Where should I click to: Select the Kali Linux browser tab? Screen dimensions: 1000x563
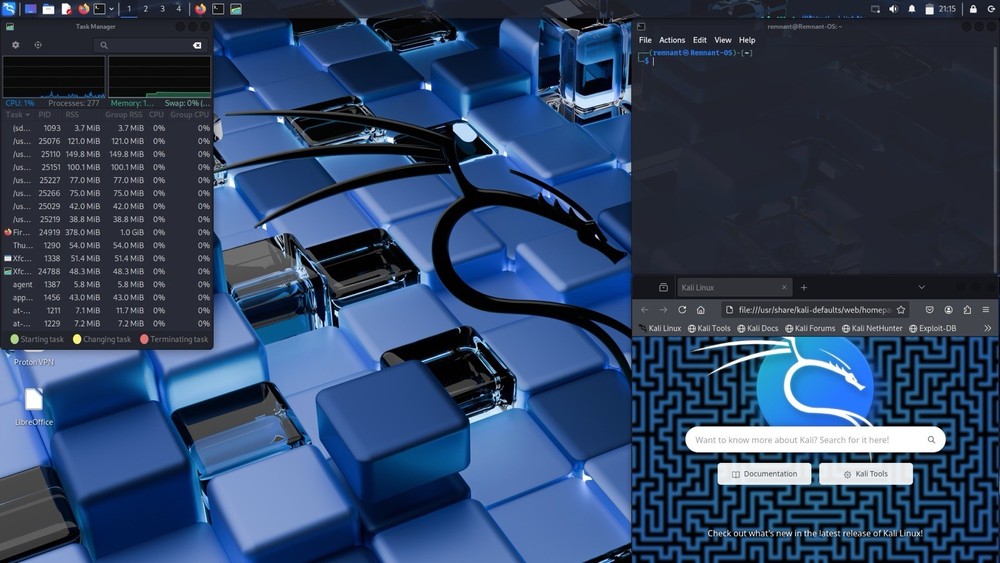coord(733,288)
